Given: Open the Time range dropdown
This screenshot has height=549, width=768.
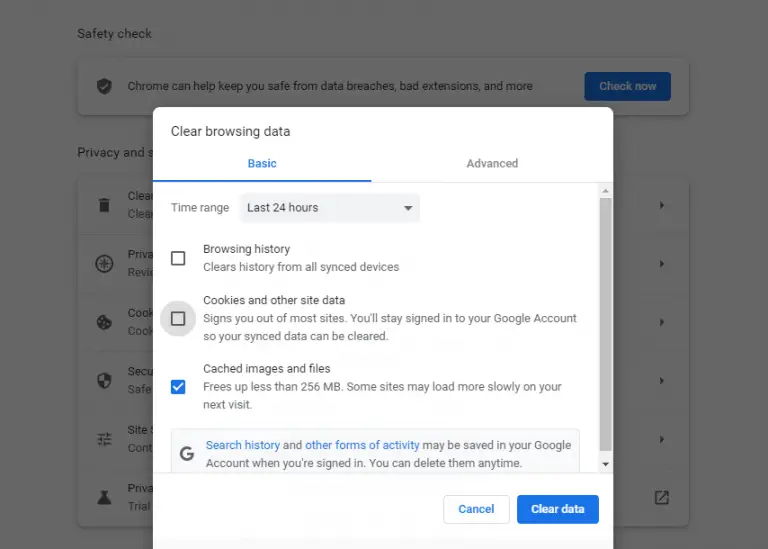Looking at the screenshot, I should point(330,208).
